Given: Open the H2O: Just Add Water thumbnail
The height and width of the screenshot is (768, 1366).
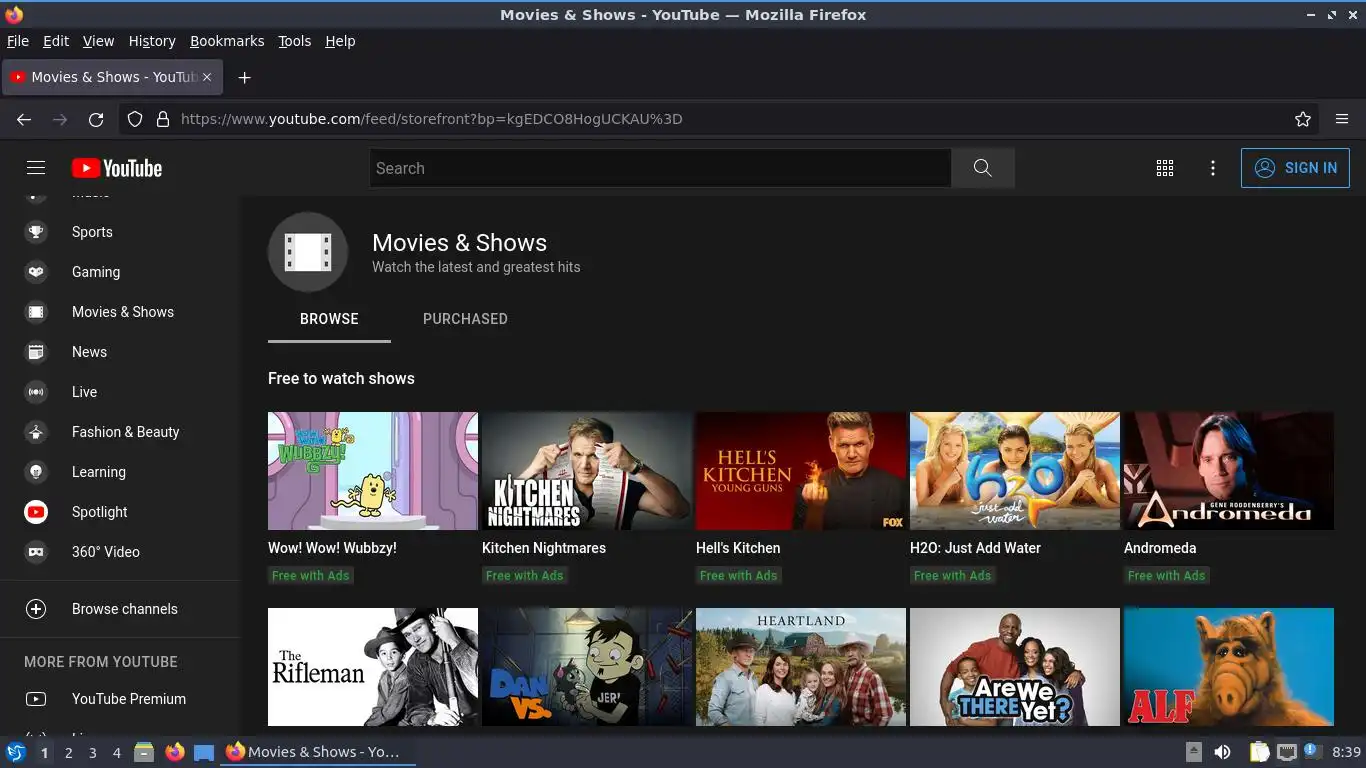Looking at the screenshot, I should [x=1015, y=471].
